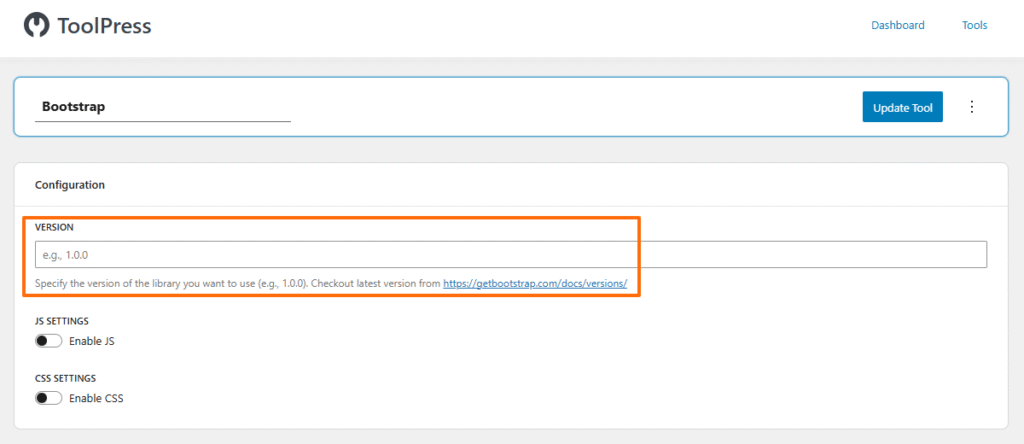Image resolution: width=1024 pixels, height=444 pixels.
Task: Click the 'Specify the version' help text
Action: 238,284
